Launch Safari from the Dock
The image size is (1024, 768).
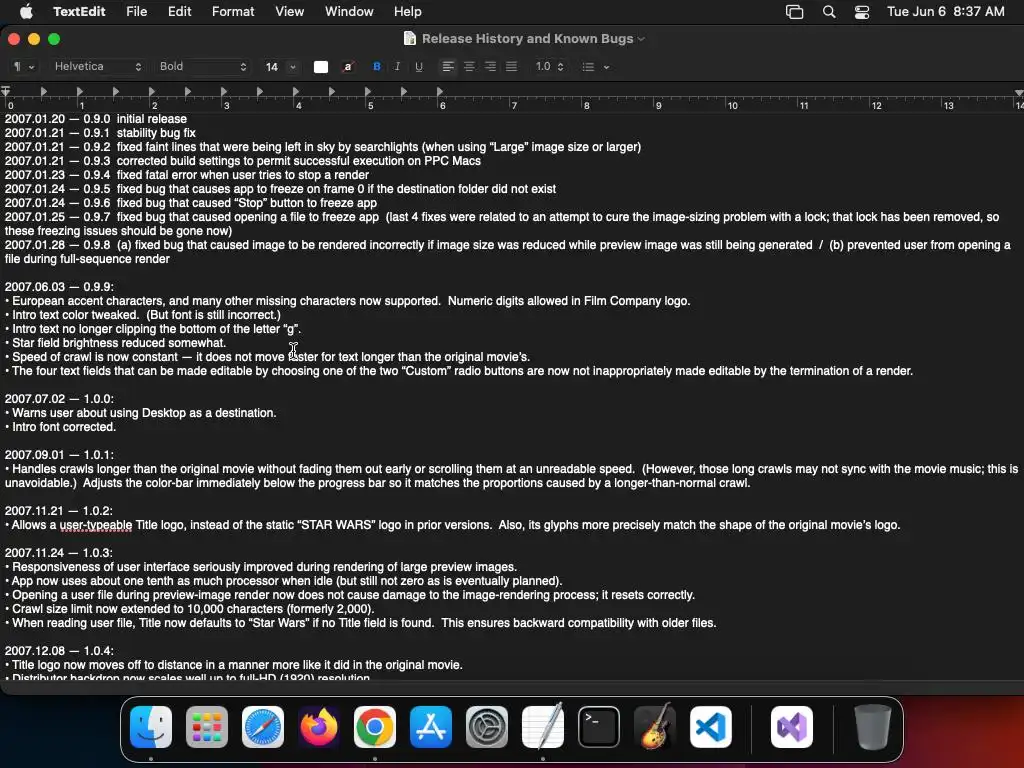point(263,727)
